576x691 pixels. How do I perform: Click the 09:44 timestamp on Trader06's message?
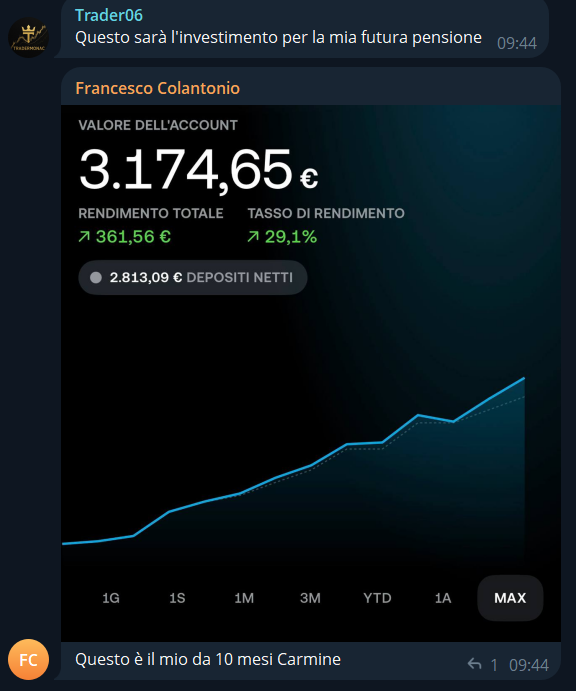[517, 43]
